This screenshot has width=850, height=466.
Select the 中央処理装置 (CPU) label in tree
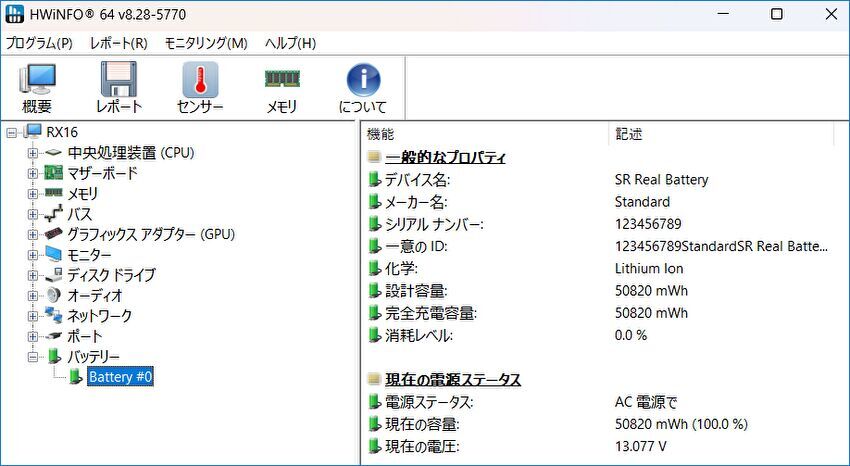coord(131,153)
